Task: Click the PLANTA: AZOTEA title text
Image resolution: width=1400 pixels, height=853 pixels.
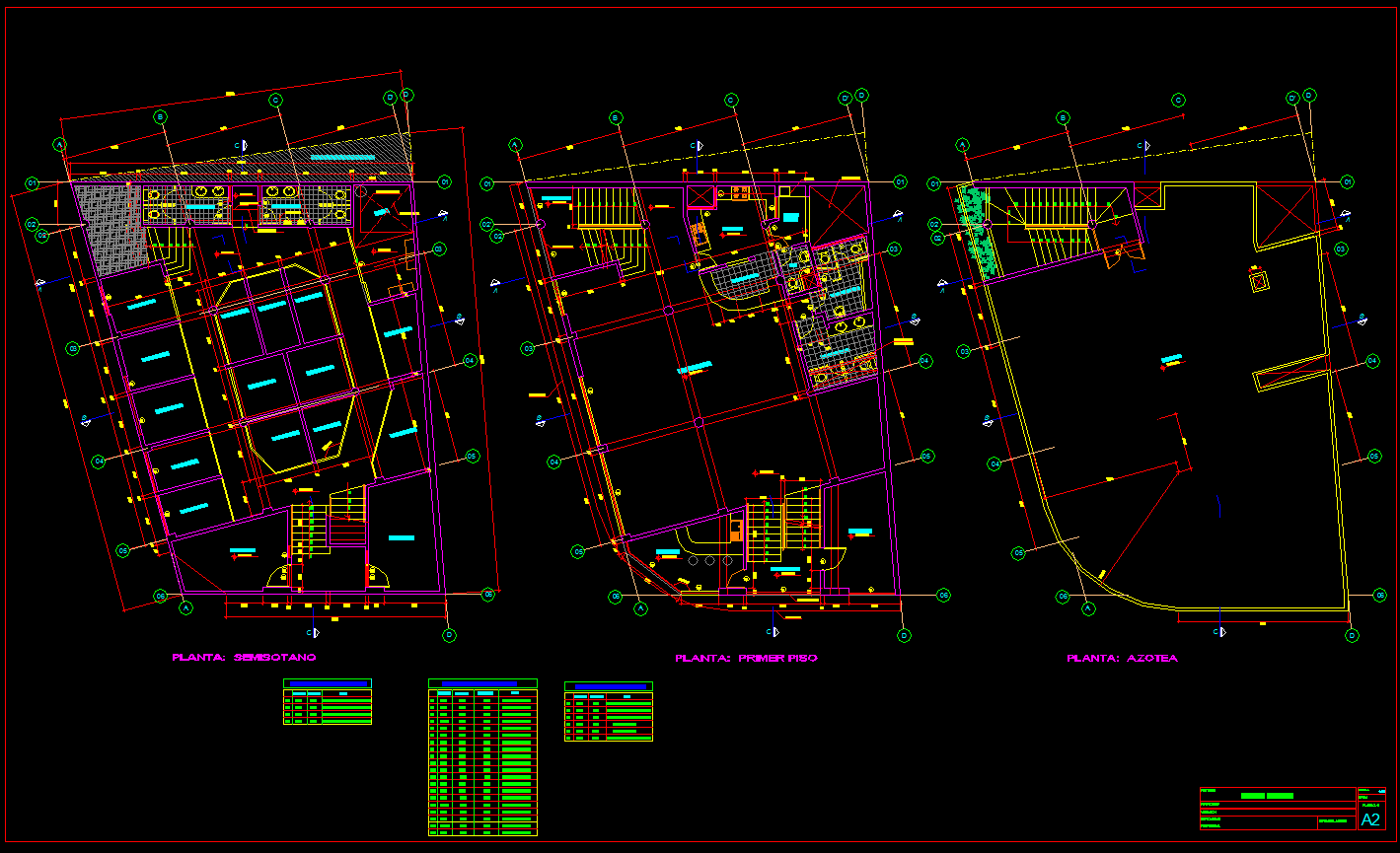Action: pos(1122,658)
